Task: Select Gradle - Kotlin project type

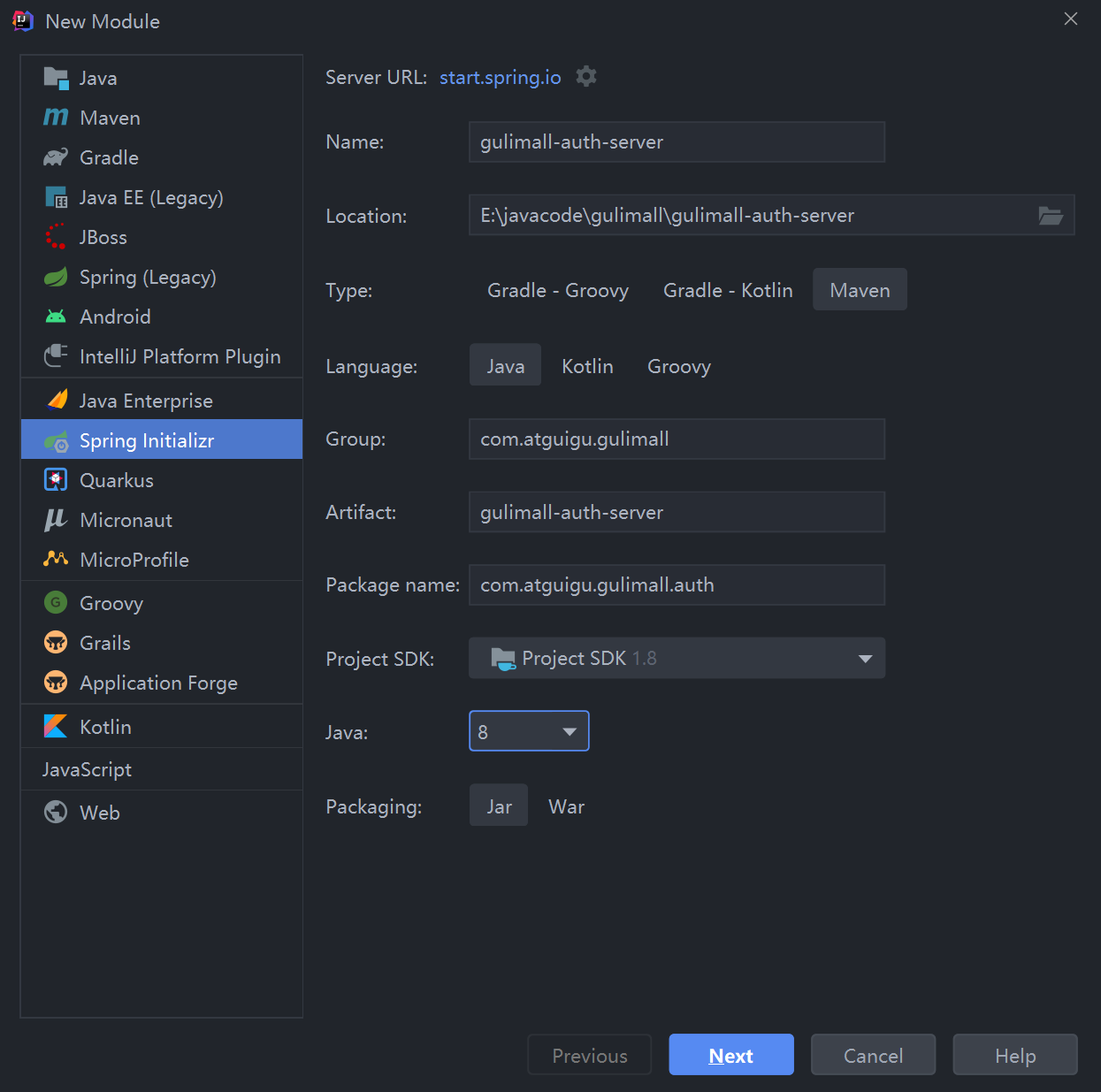Action: coord(728,290)
